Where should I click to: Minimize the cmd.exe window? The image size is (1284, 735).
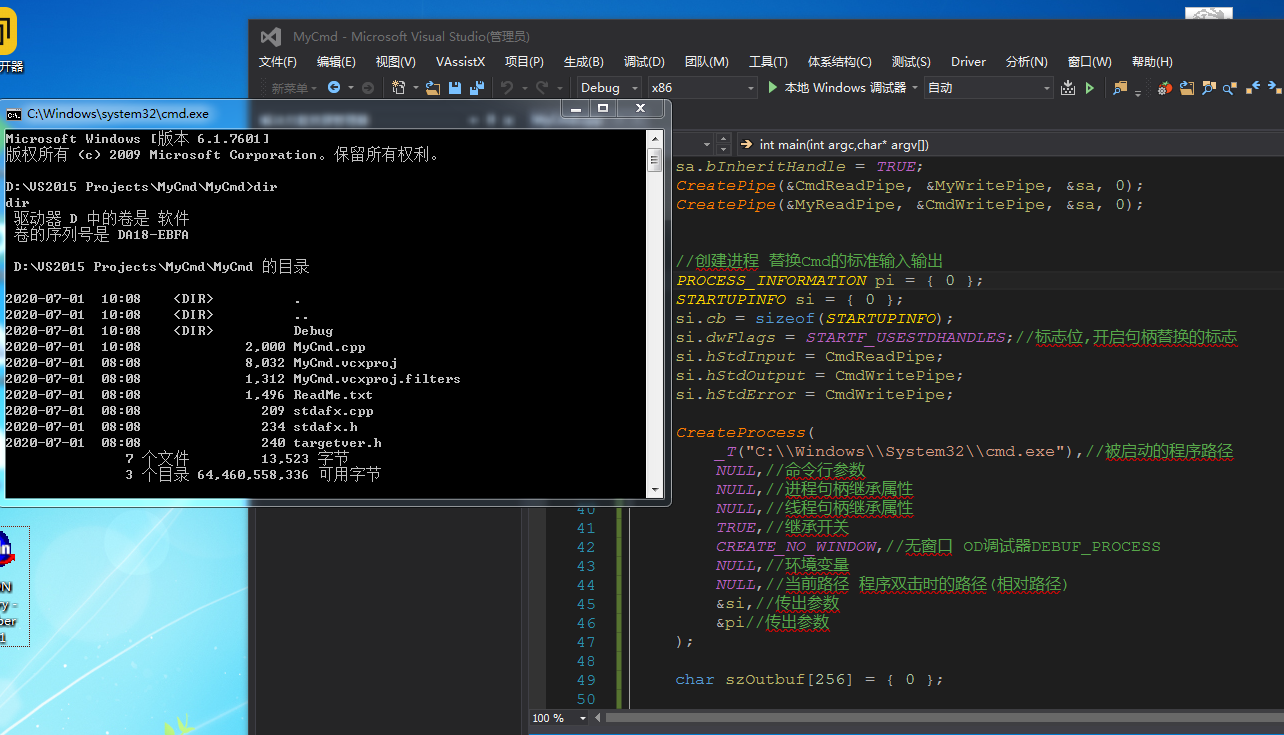[575, 108]
